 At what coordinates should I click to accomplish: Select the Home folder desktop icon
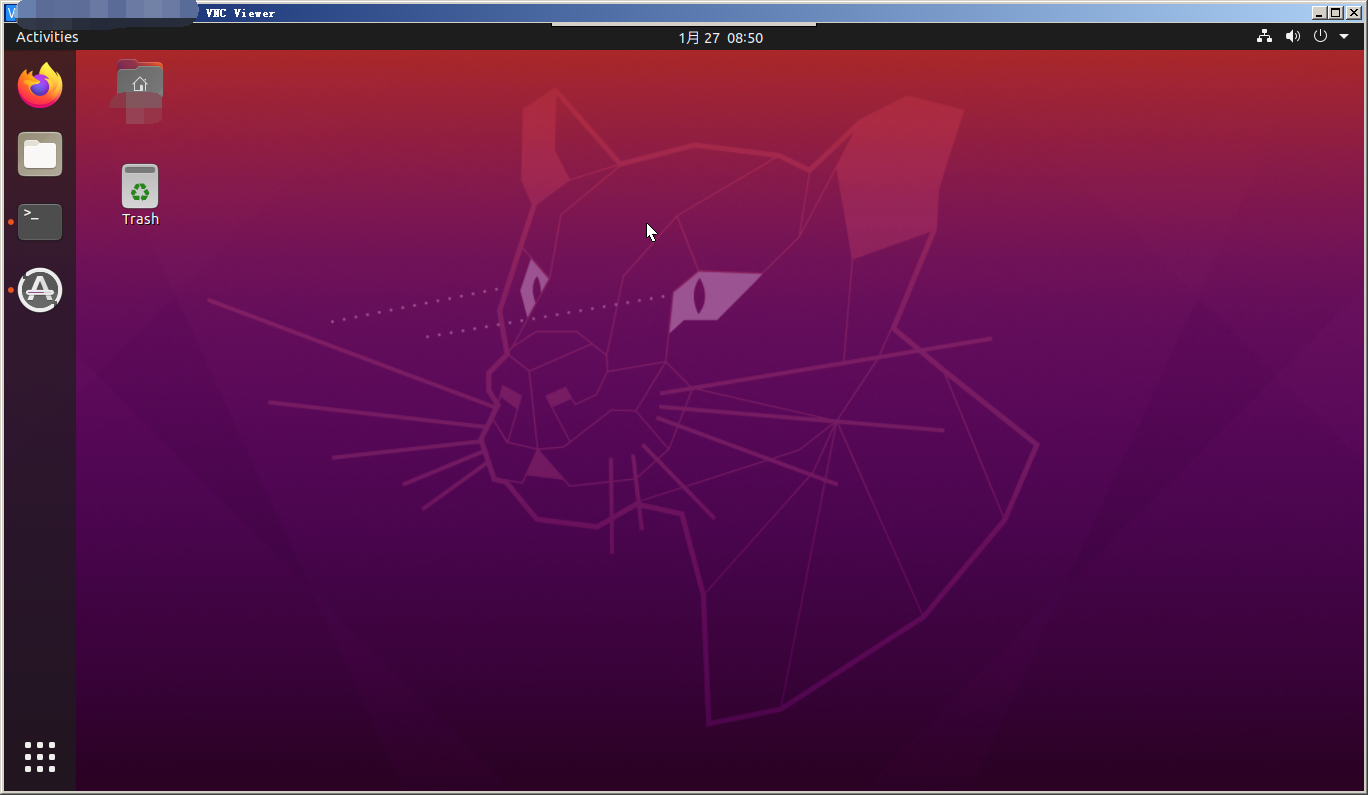coord(140,90)
